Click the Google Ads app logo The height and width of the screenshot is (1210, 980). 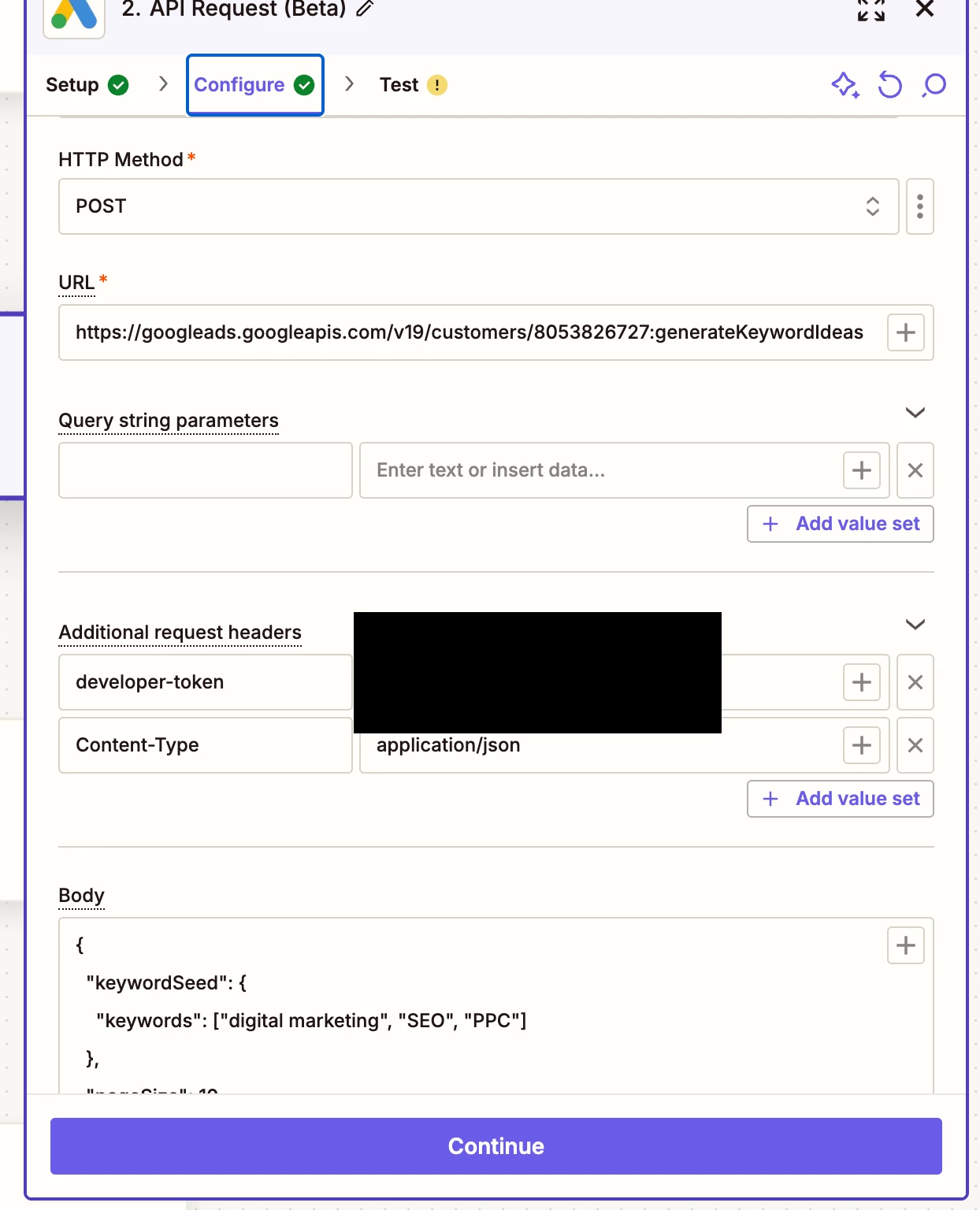pos(74,16)
